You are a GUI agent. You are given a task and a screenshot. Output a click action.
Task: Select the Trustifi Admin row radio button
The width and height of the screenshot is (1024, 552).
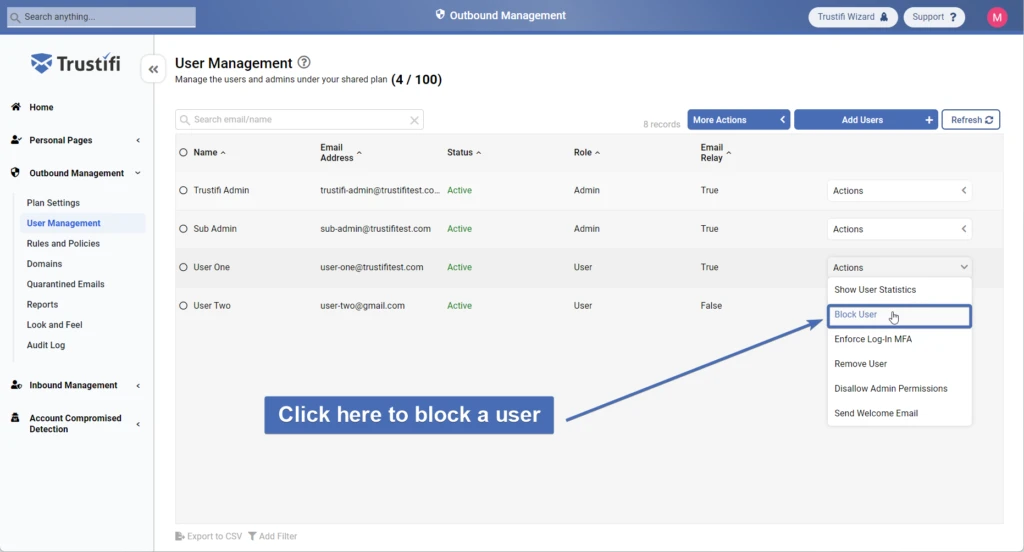(x=183, y=190)
